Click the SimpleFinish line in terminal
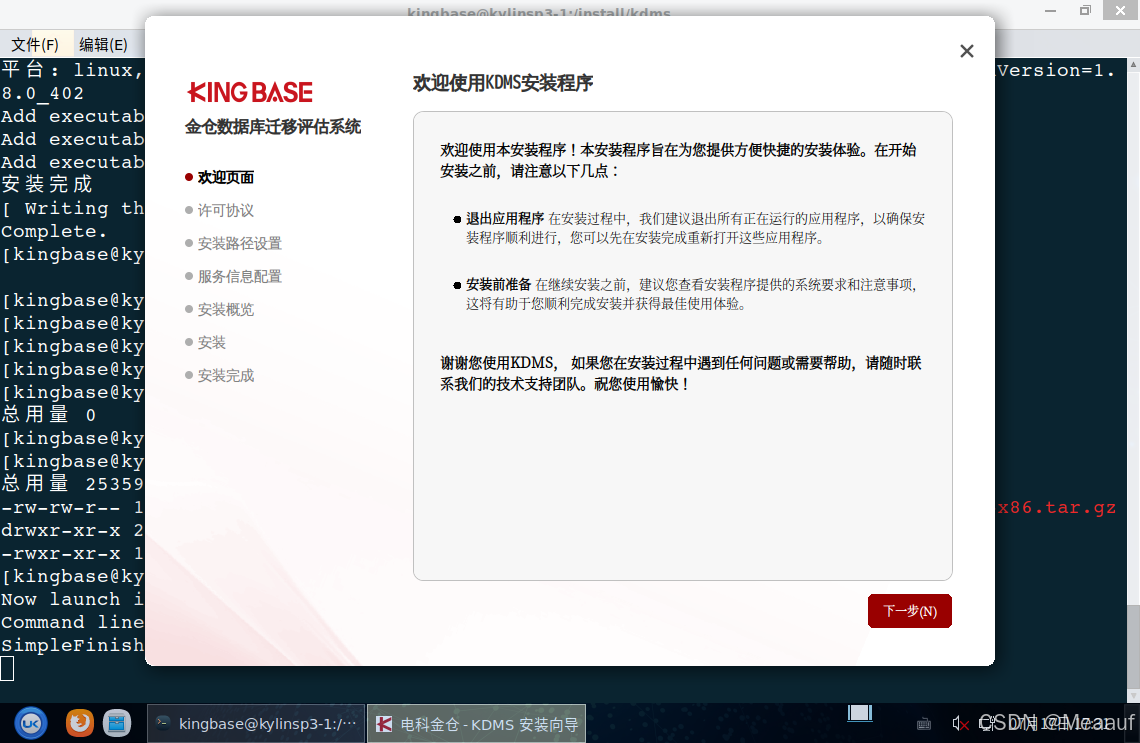Image resolution: width=1140 pixels, height=743 pixels. pos(72,645)
